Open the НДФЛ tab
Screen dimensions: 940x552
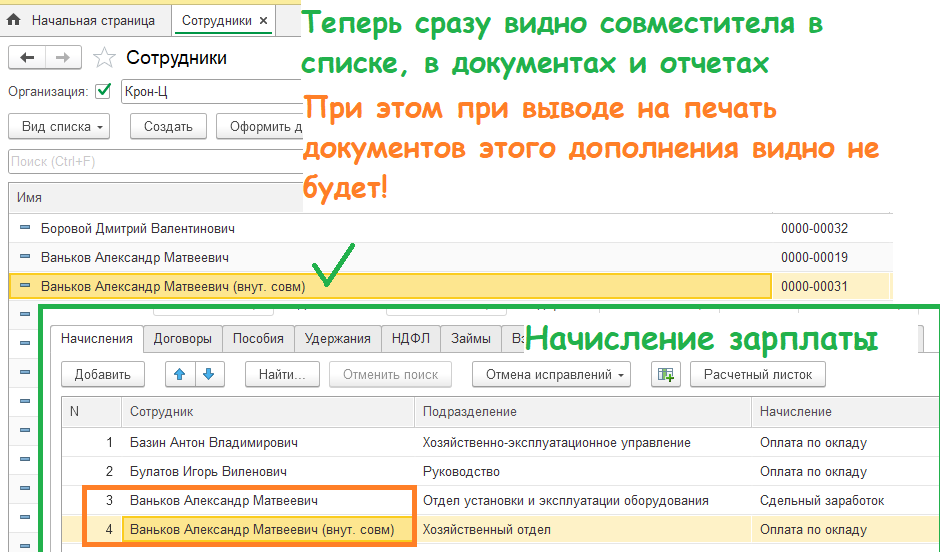[411, 339]
